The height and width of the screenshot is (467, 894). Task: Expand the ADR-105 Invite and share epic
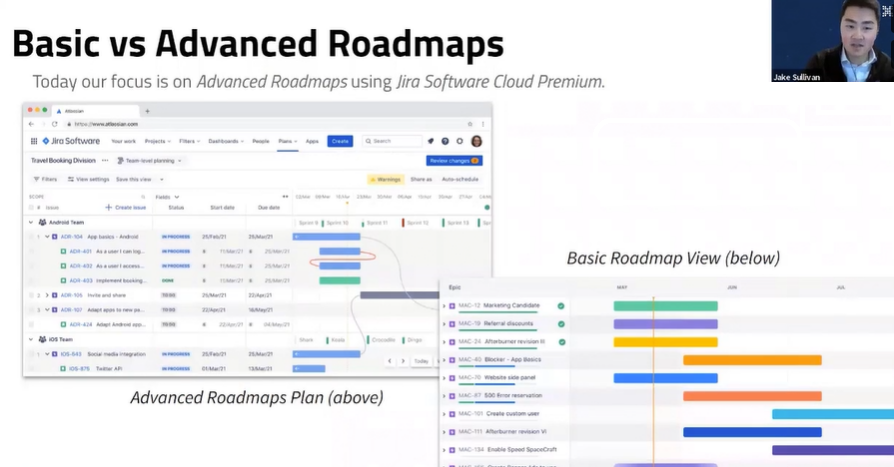47,295
